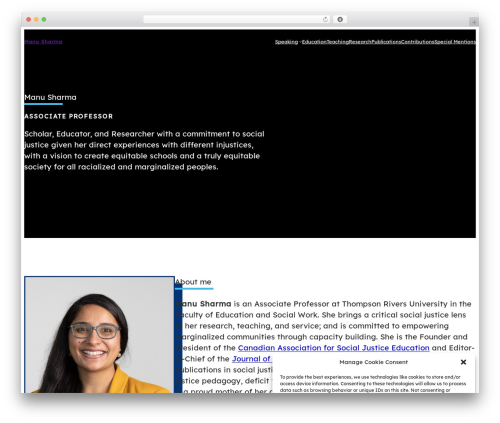Open the Publications menu item

click(386, 42)
